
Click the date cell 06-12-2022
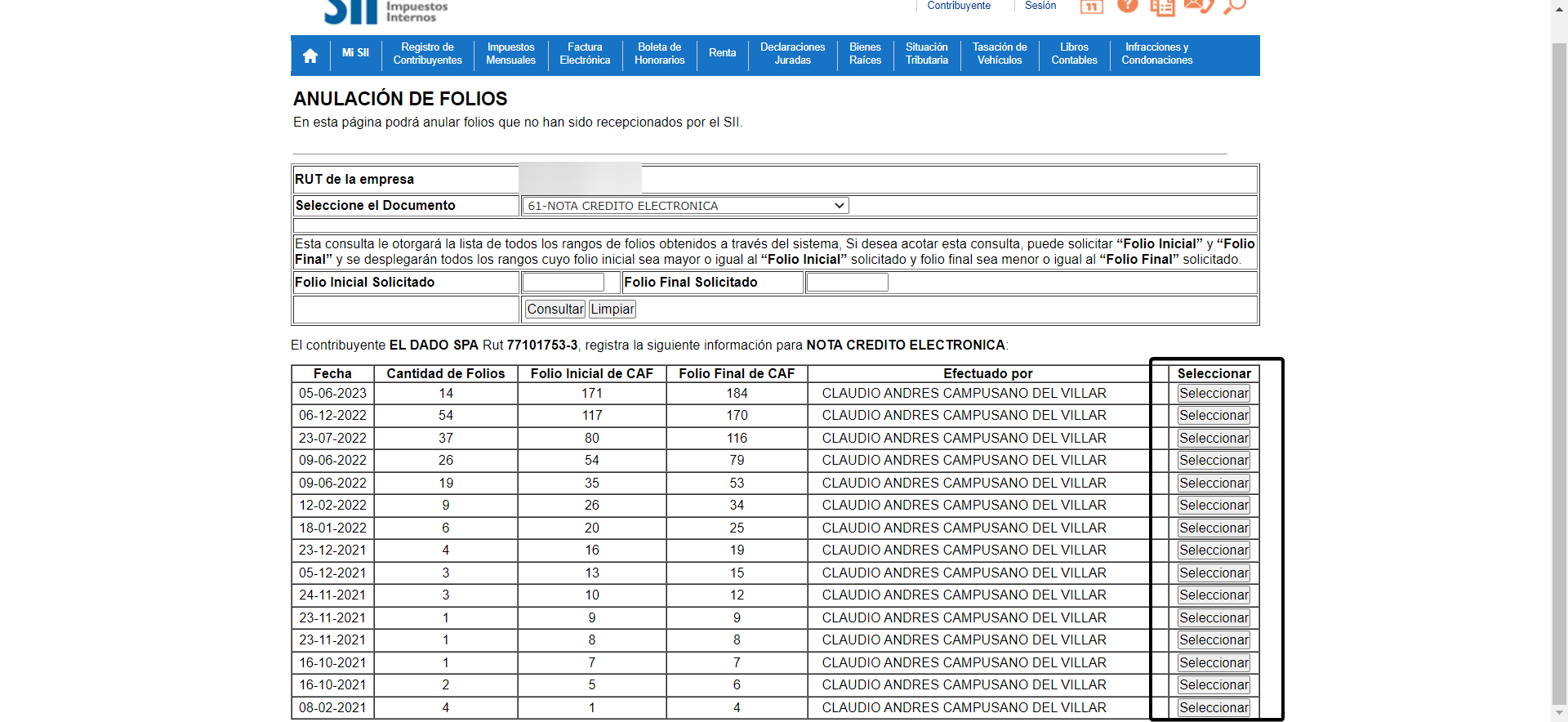332,416
